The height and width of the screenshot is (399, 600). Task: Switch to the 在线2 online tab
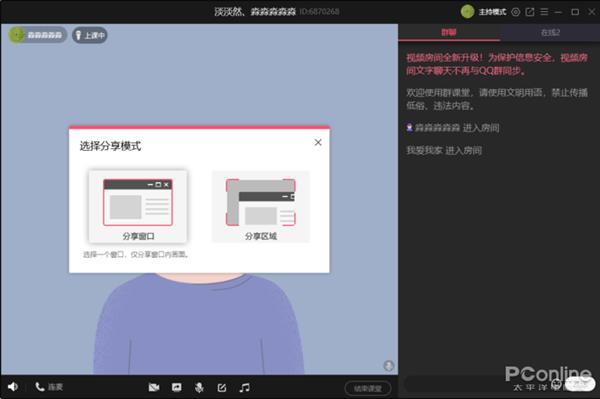pos(550,33)
